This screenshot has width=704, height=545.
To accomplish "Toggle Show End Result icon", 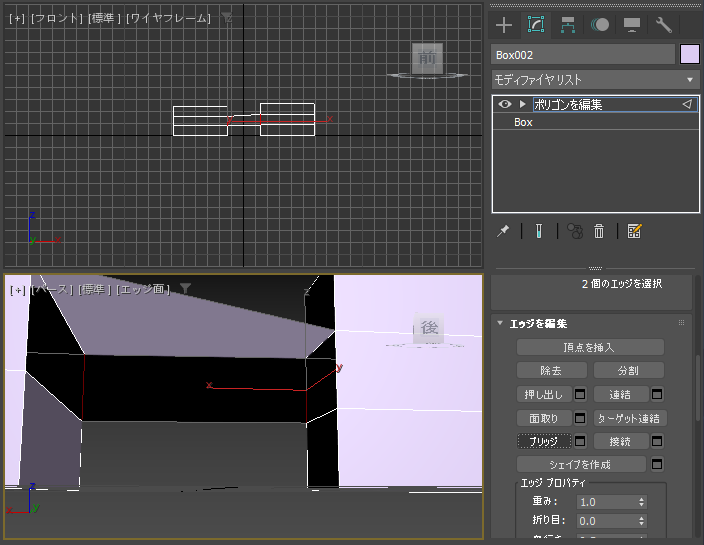I will click(539, 232).
